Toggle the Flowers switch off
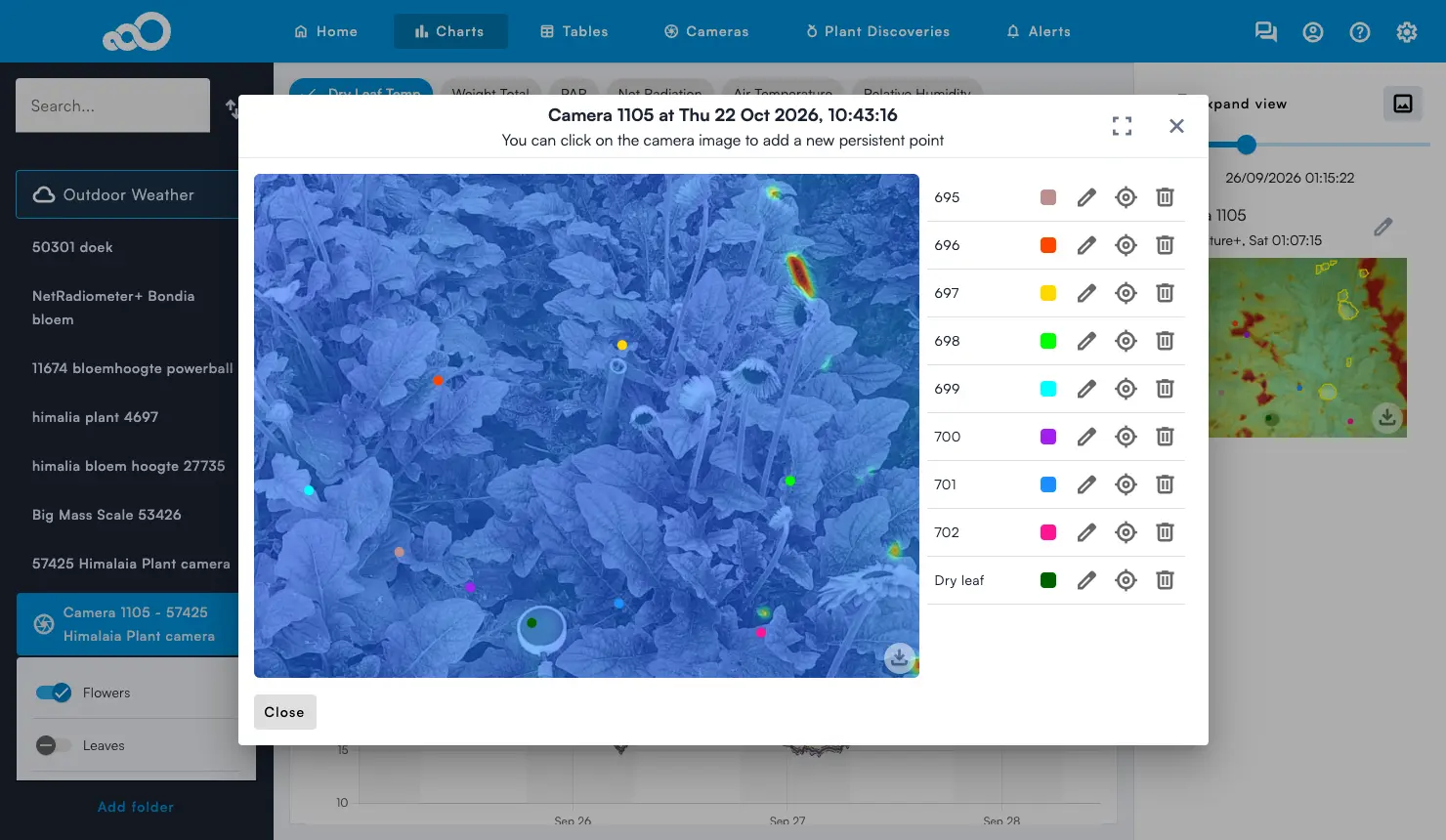 (x=53, y=693)
